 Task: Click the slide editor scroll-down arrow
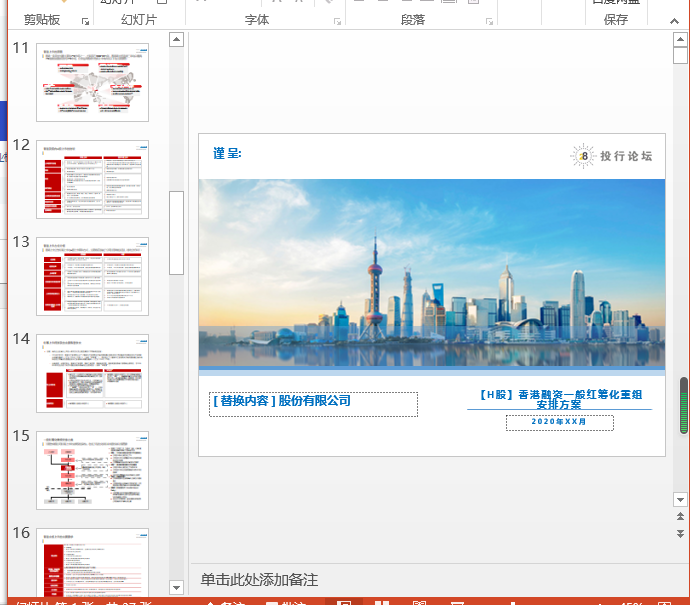pos(680,498)
